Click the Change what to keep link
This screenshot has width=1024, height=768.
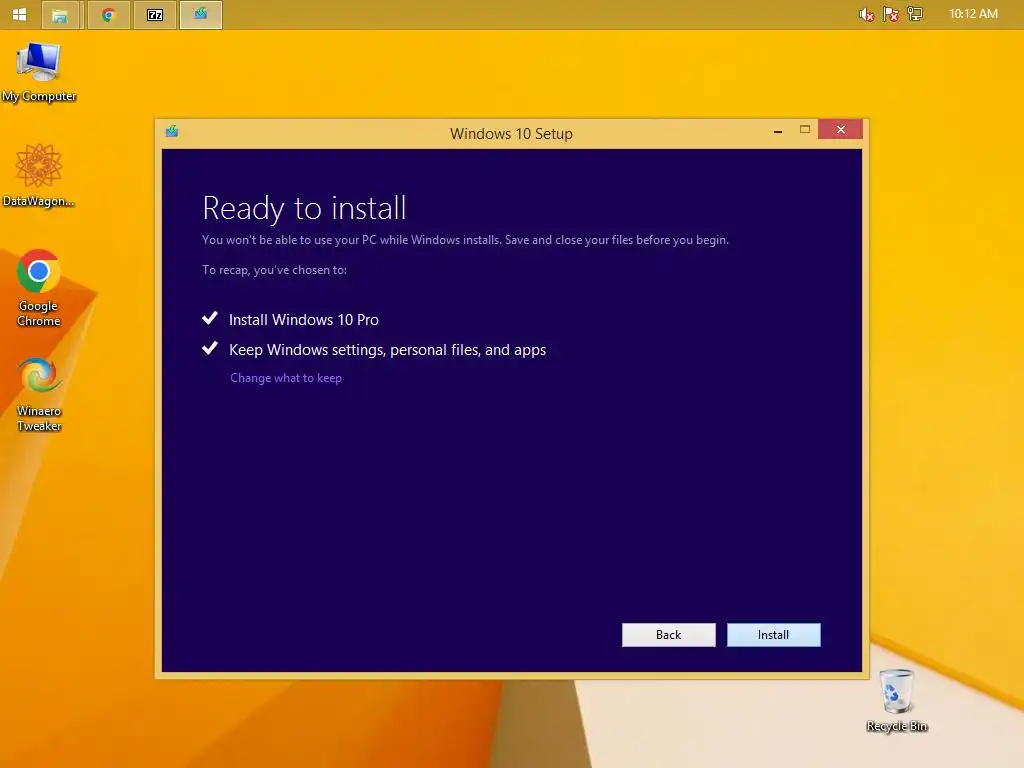click(285, 377)
